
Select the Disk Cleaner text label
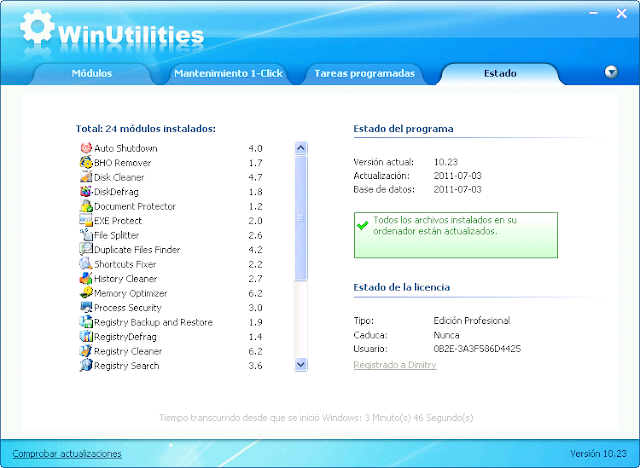click(119, 177)
